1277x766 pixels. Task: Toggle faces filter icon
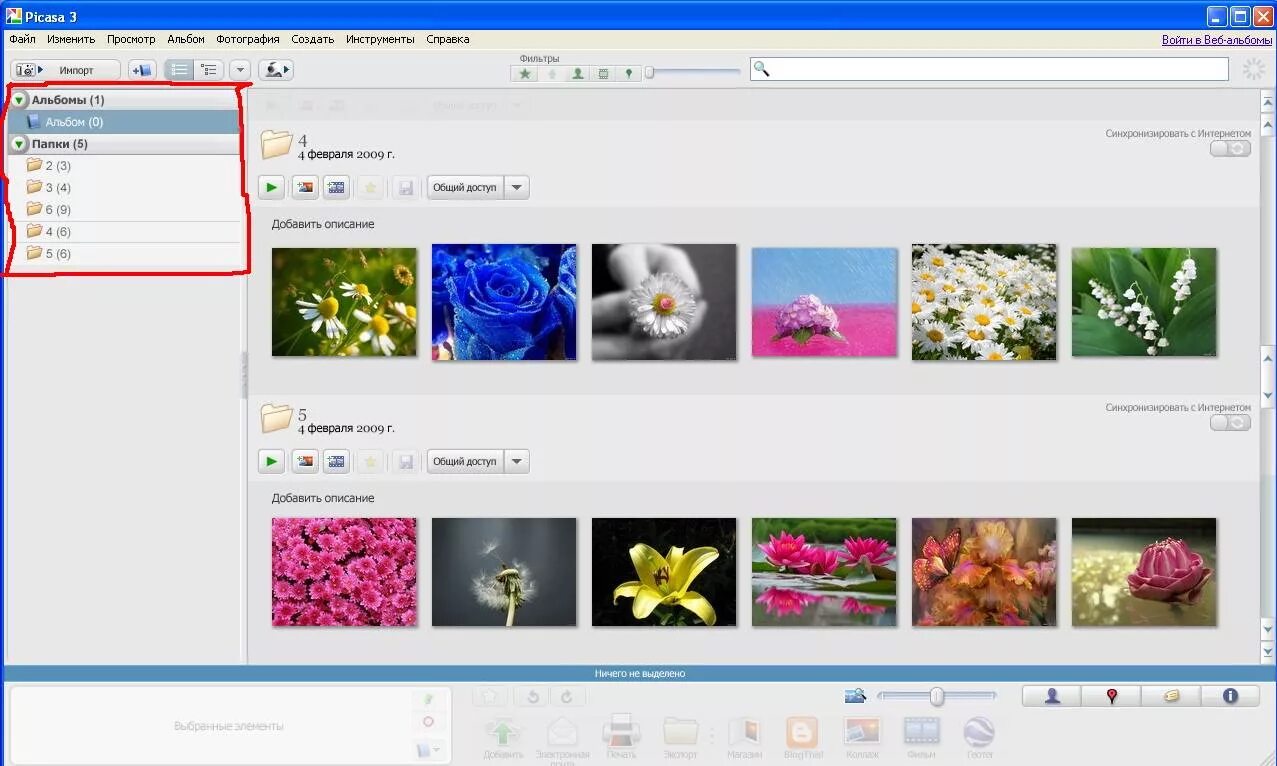pyautogui.click(x=577, y=74)
